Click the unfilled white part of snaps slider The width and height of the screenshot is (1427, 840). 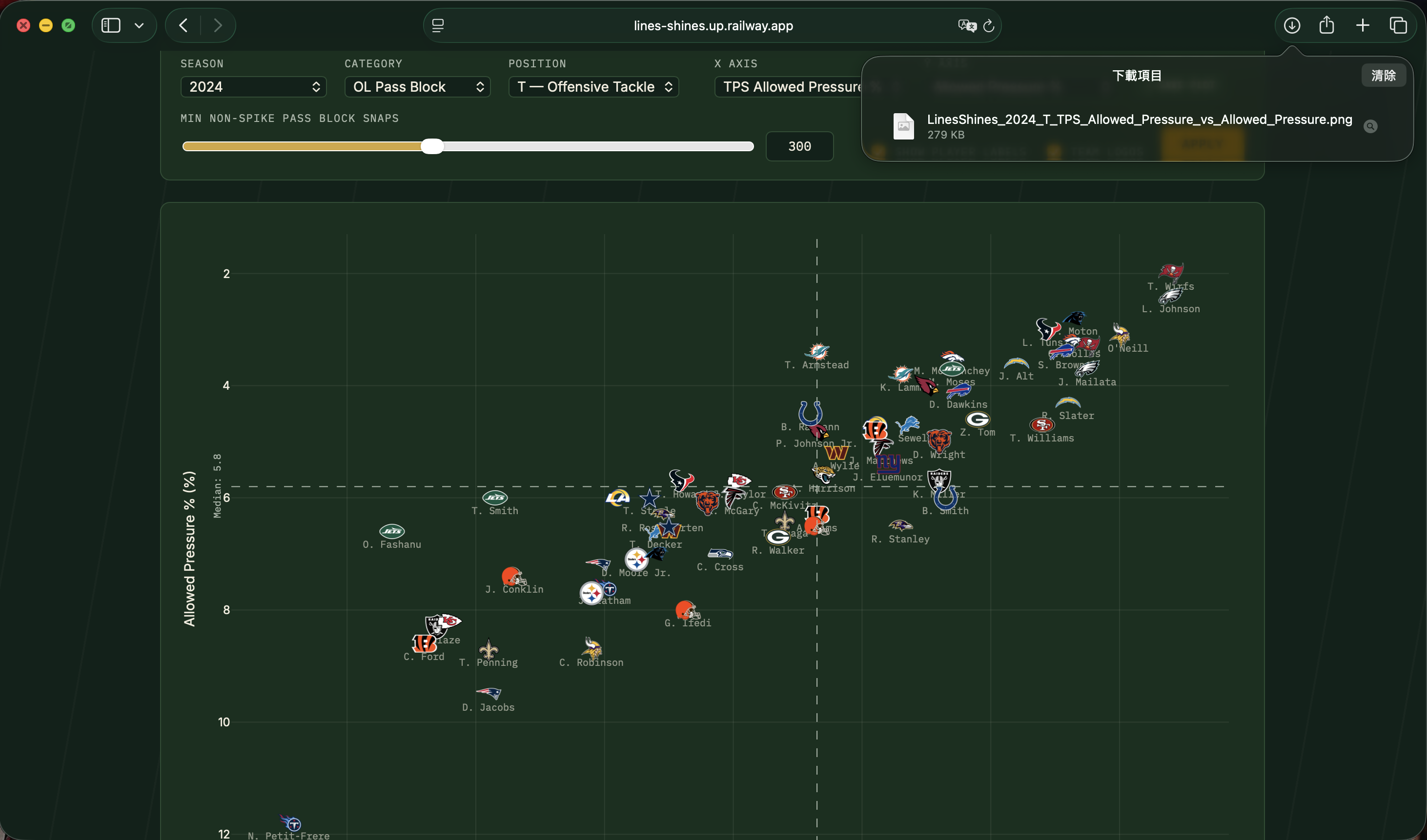pos(598,147)
